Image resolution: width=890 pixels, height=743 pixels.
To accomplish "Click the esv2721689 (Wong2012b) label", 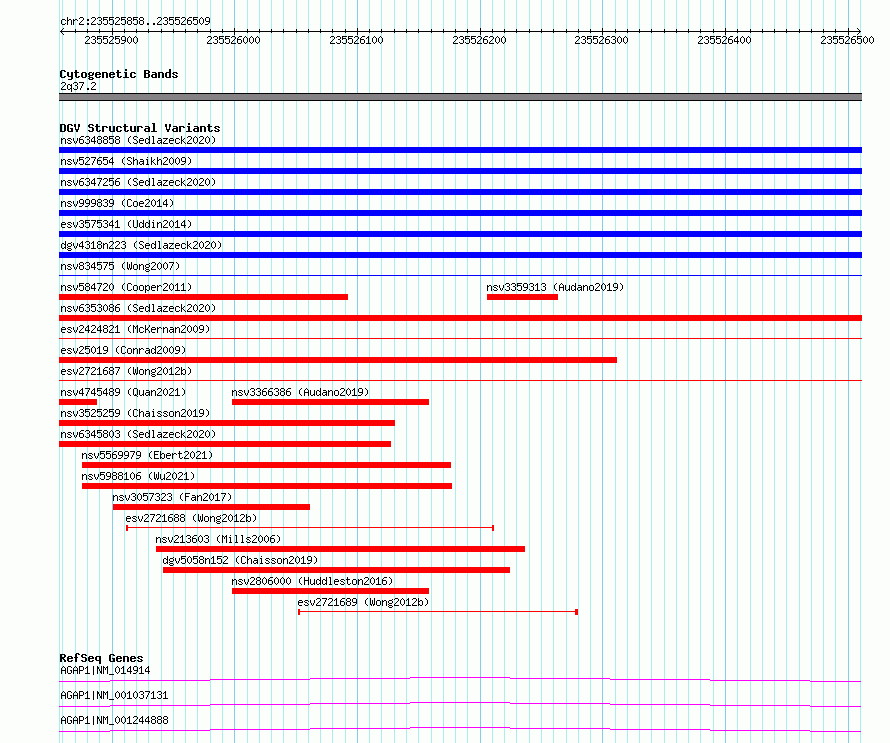I will [x=363, y=602].
